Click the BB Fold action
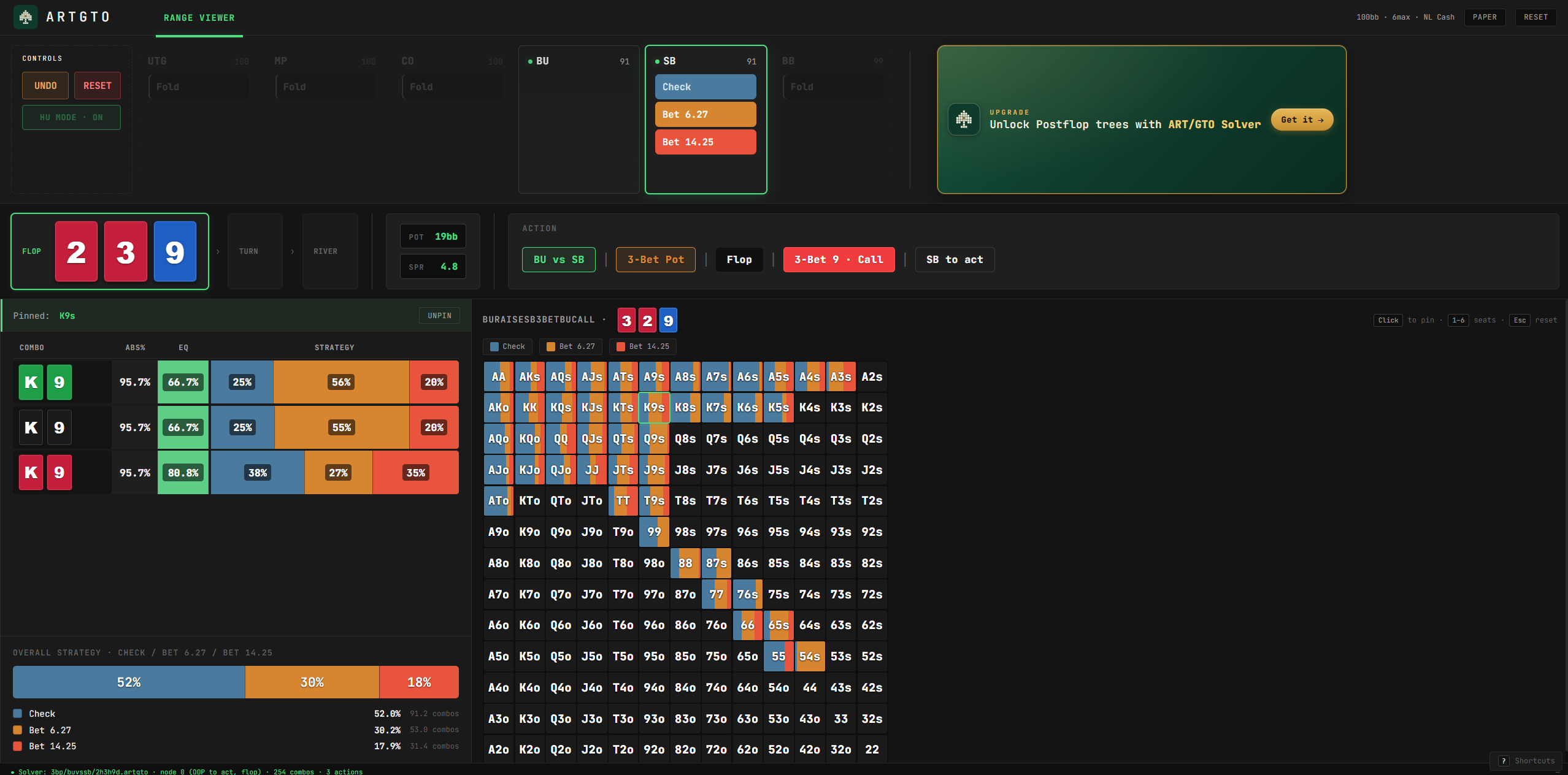Viewport: 1568px width, 775px height. point(833,86)
